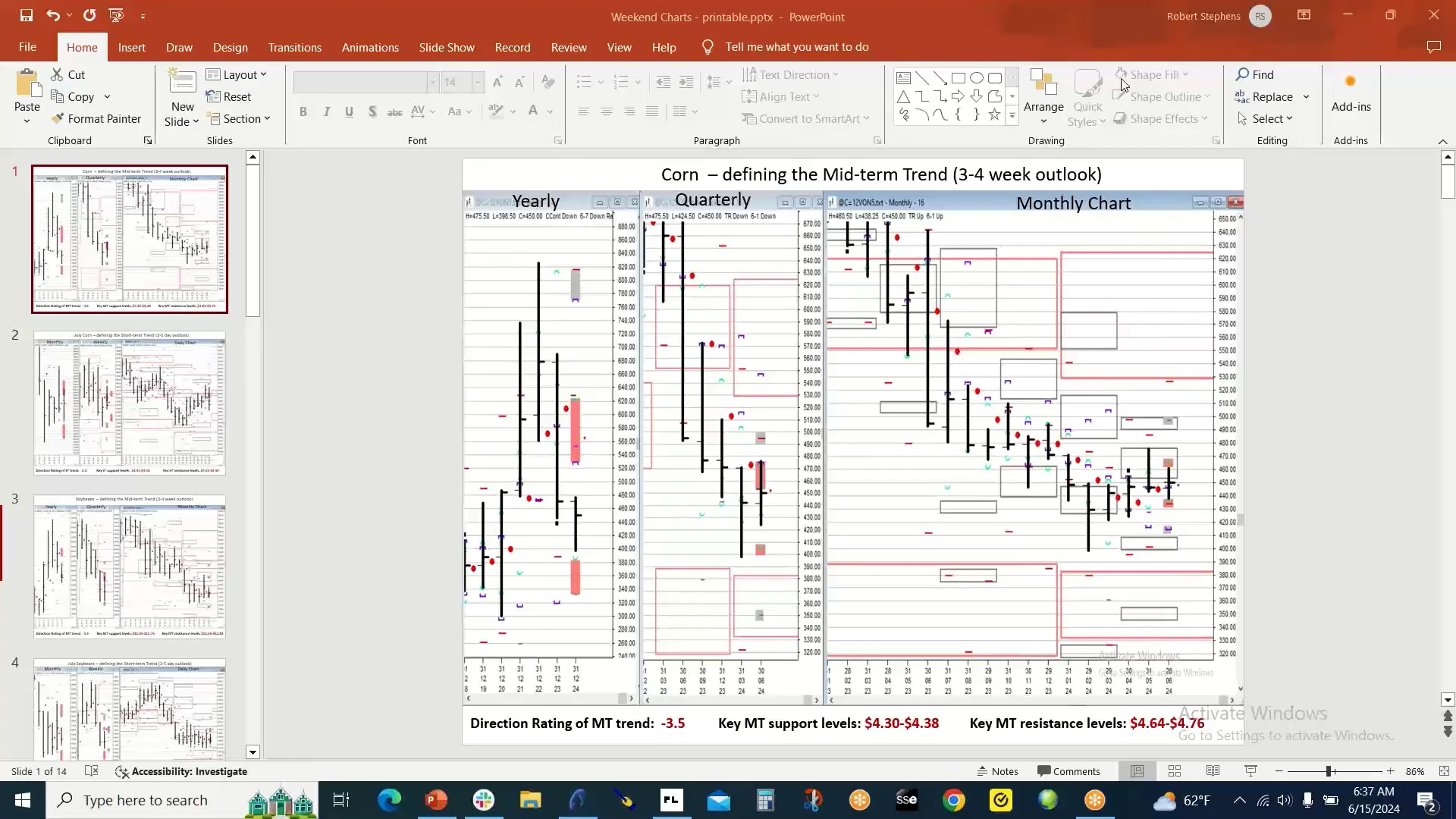Click the Save icon in quick access toolbar
Screen dimensions: 1456x819
pos(26,15)
